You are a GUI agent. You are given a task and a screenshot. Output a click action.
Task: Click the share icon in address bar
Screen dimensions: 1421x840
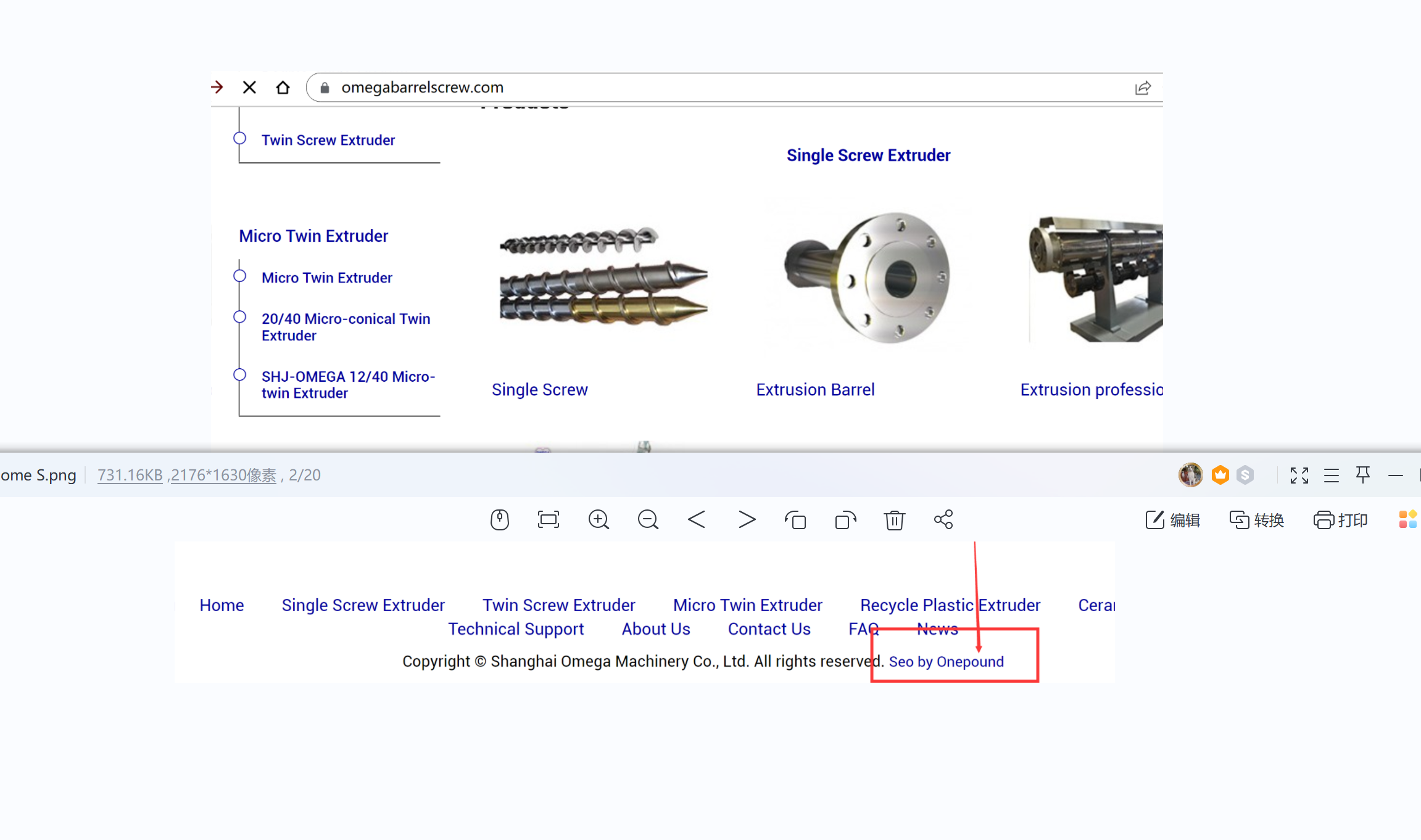(x=1143, y=88)
